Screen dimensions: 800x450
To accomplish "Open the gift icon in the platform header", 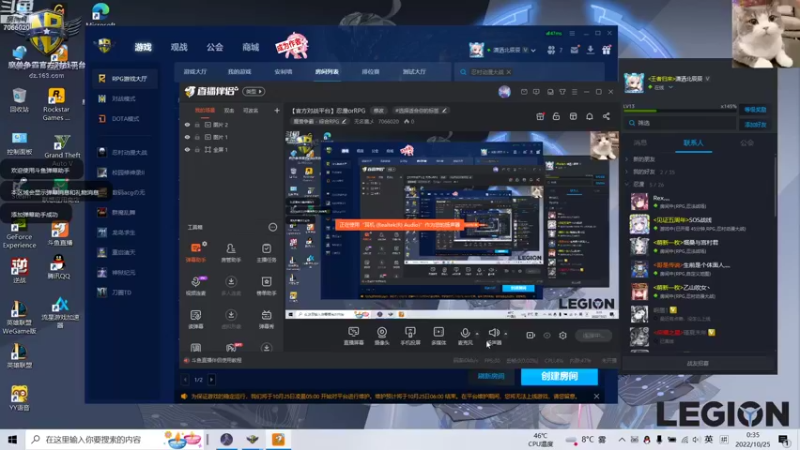I will tap(606, 50).
